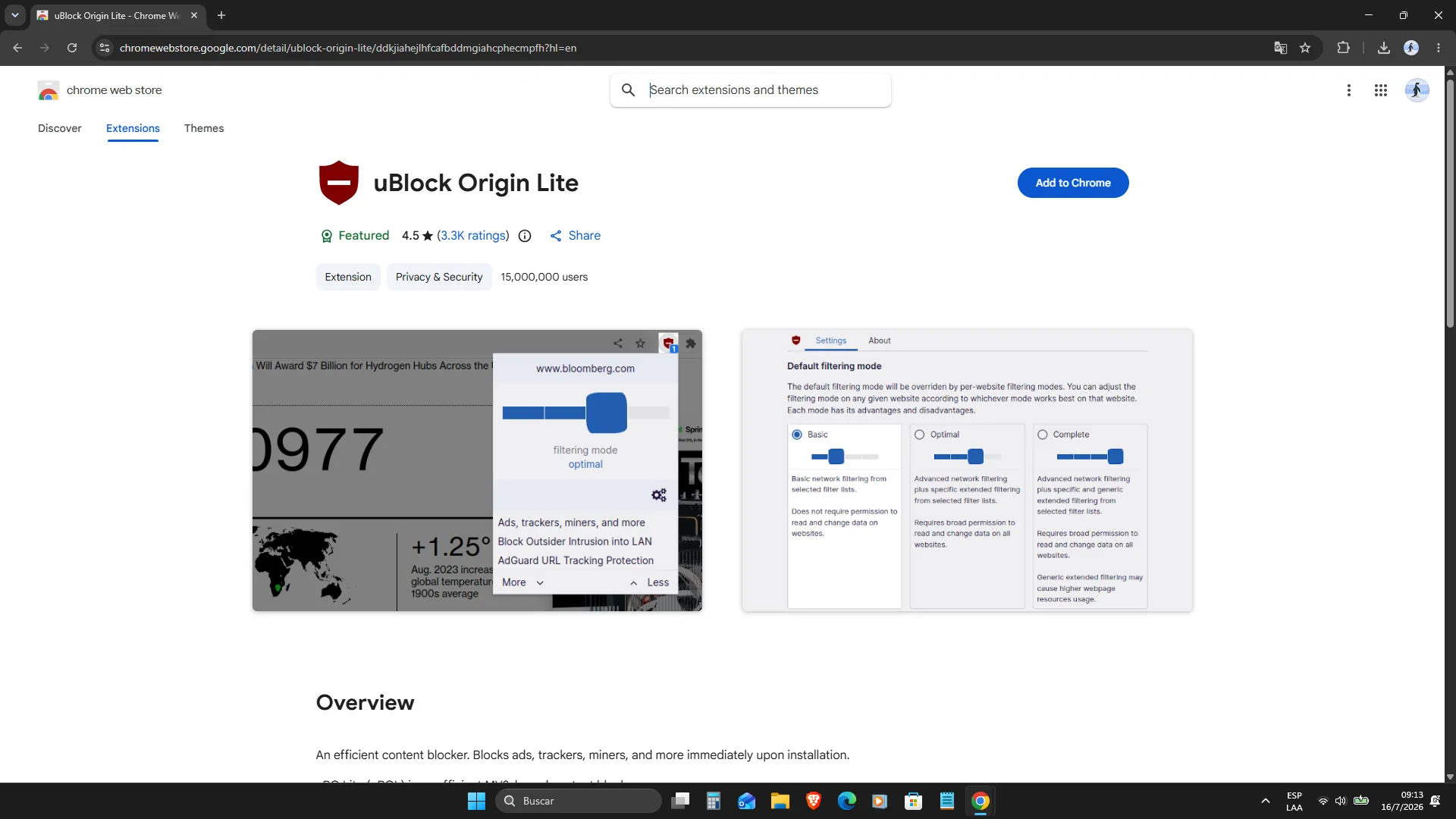The width and height of the screenshot is (1456, 819).
Task: Go to the Discover tab
Action: [x=60, y=128]
